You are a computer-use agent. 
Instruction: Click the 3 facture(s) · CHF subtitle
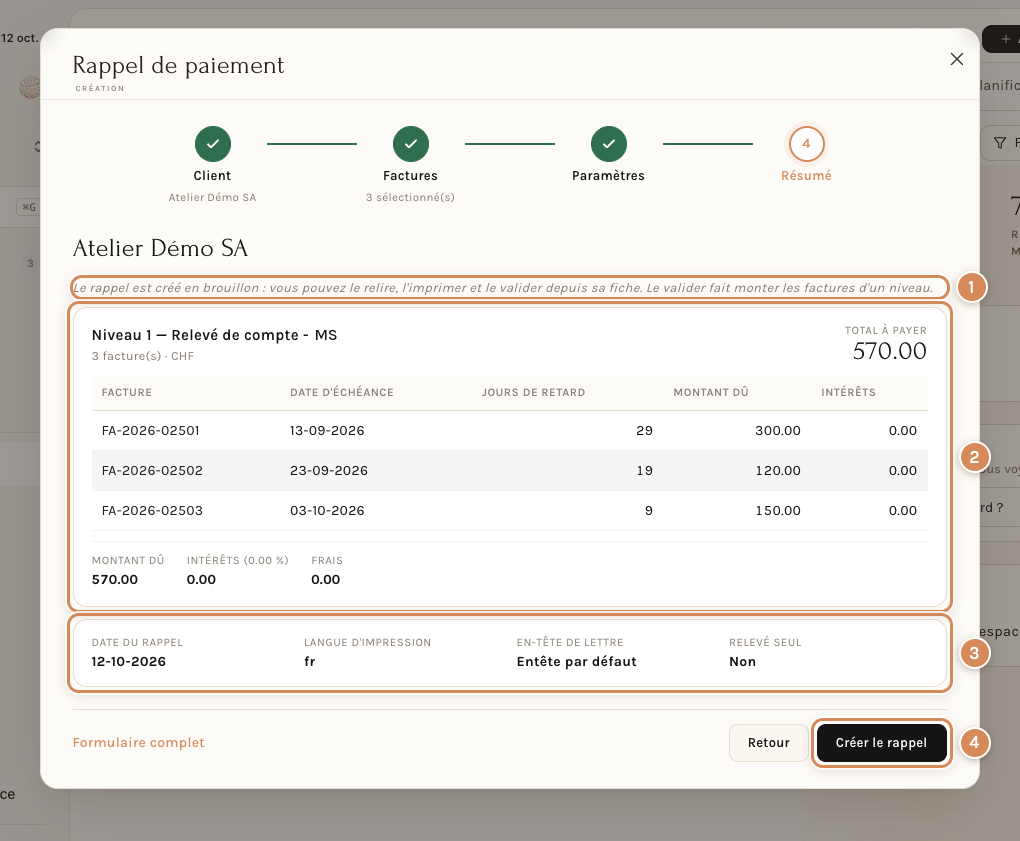pyautogui.click(x=143, y=356)
